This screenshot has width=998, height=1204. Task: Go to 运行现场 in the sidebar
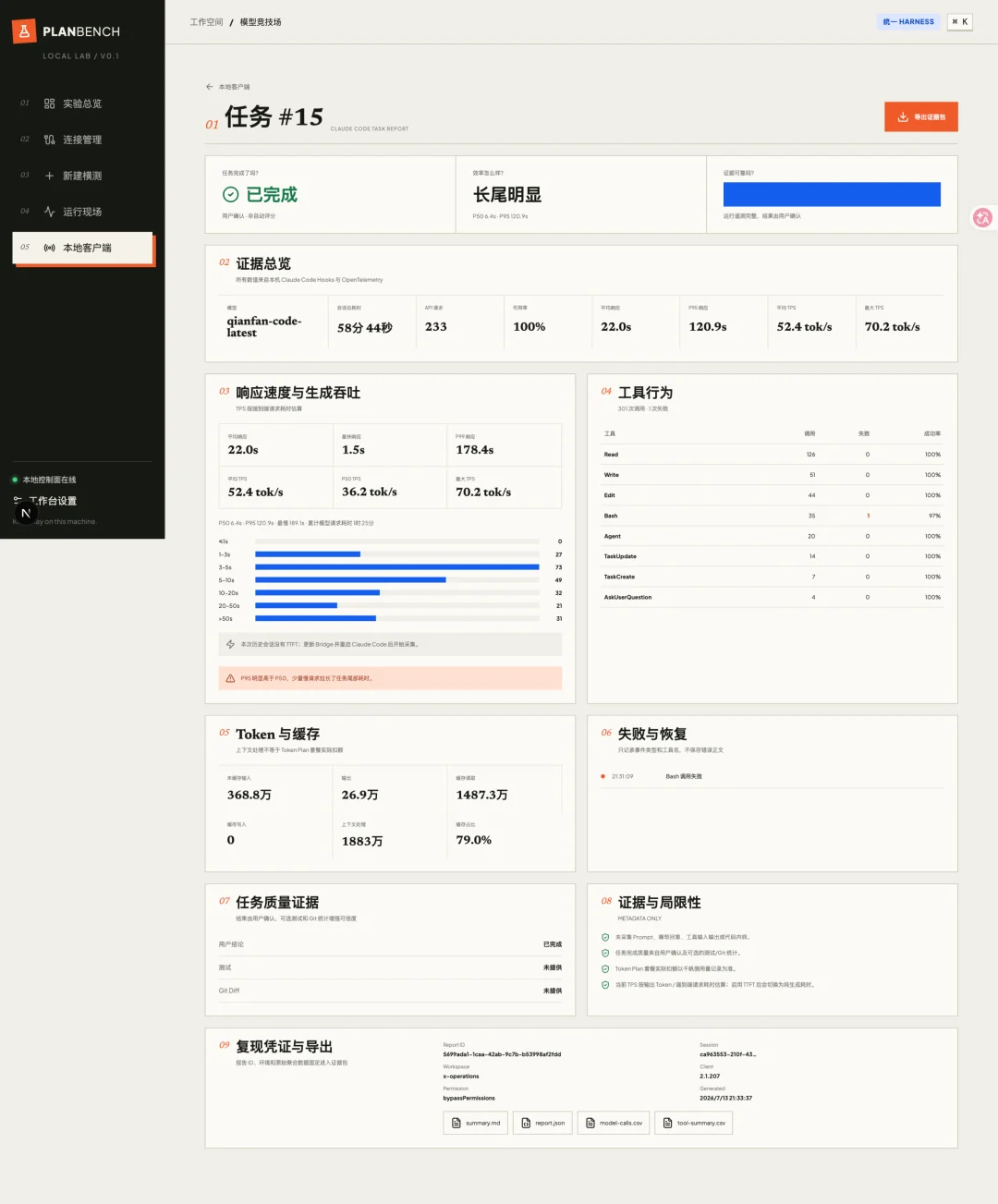tap(83, 212)
